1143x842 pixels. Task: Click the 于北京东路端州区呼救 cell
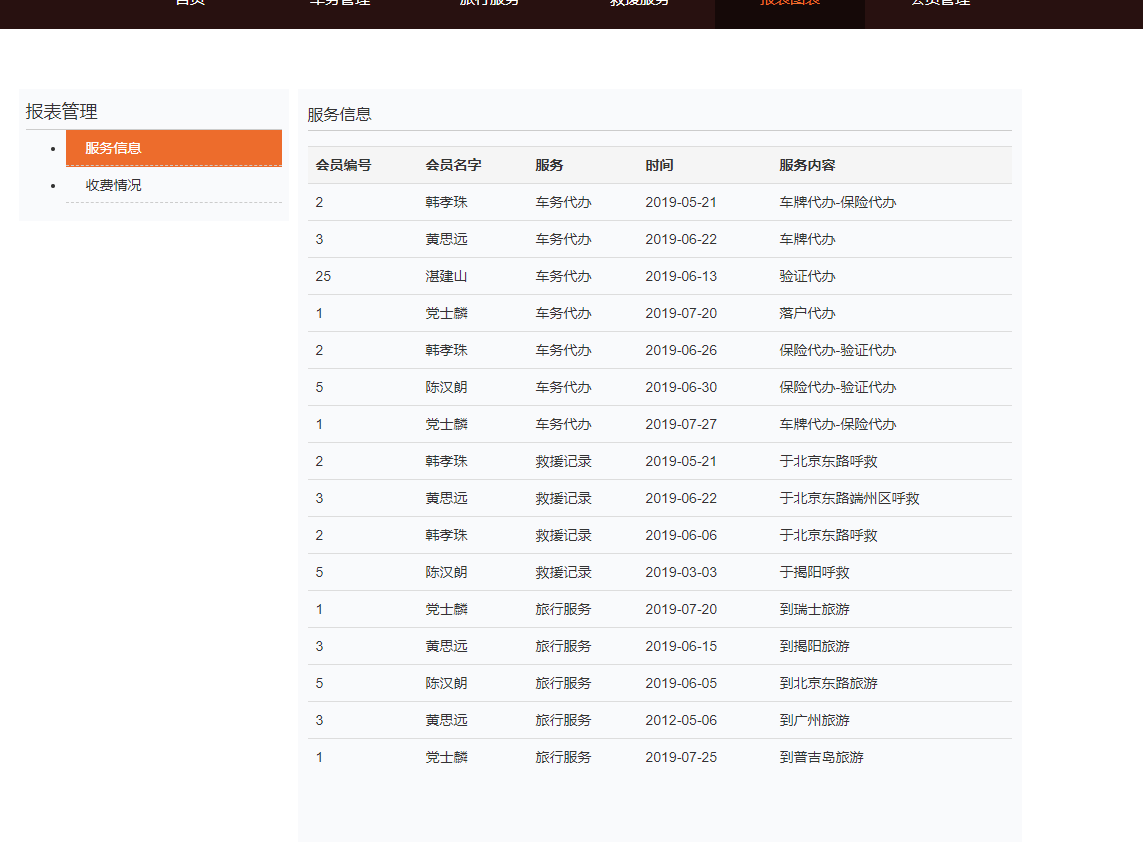tap(849, 498)
